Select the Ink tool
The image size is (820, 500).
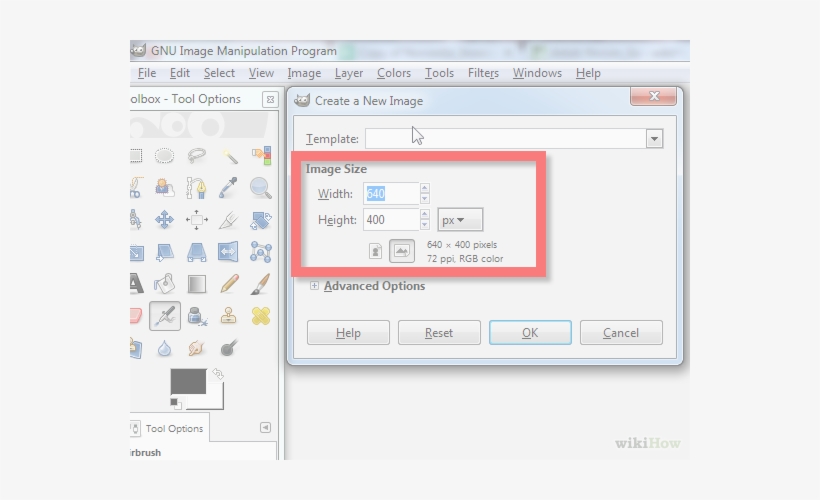click(197, 316)
